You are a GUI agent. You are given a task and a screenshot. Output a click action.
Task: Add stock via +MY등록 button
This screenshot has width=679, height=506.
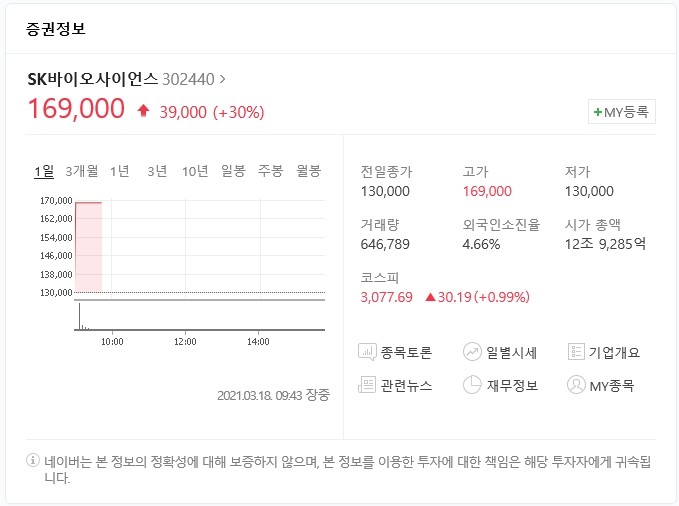click(622, 112)
